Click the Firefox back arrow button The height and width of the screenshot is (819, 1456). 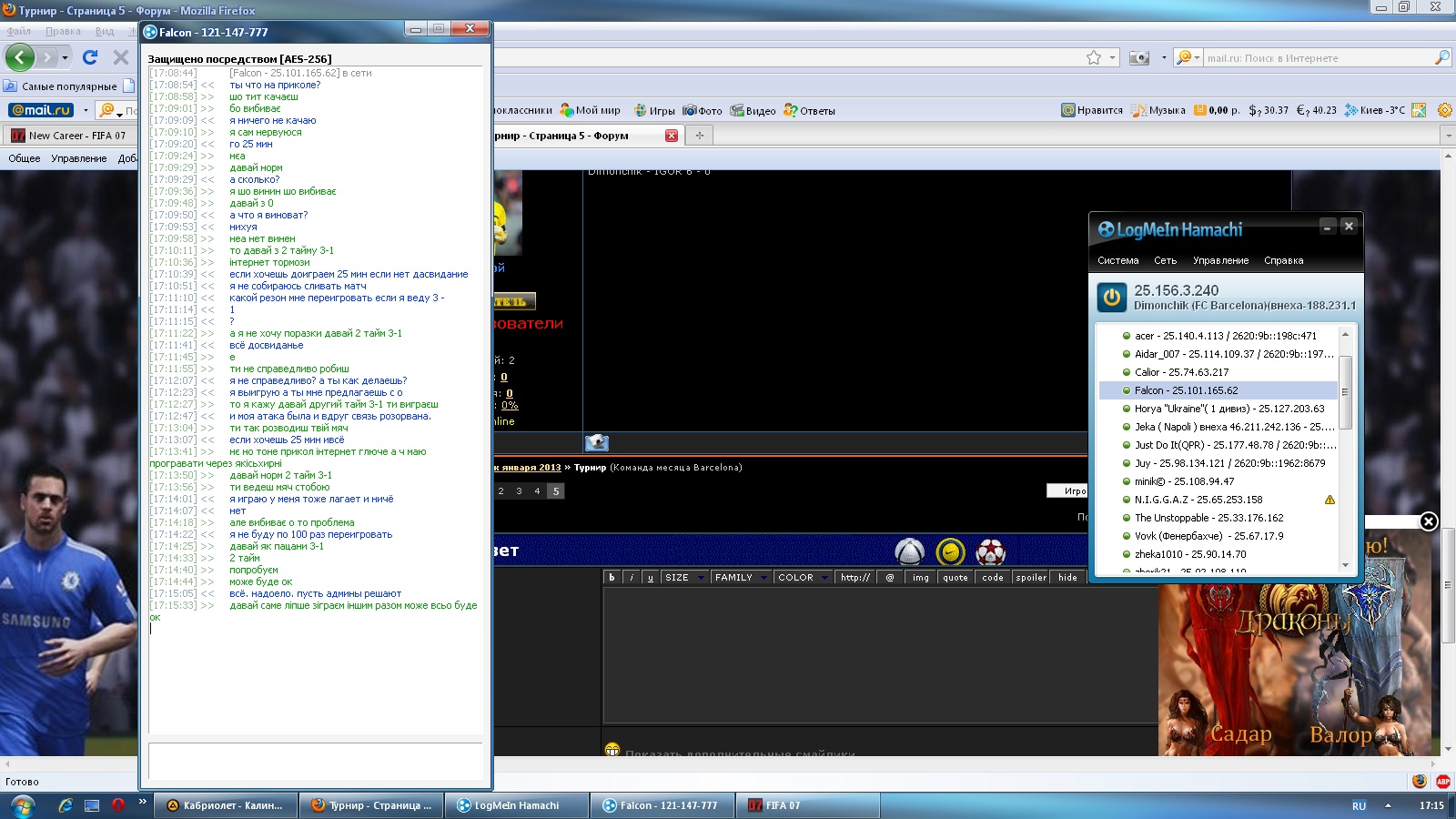[19, 57]
